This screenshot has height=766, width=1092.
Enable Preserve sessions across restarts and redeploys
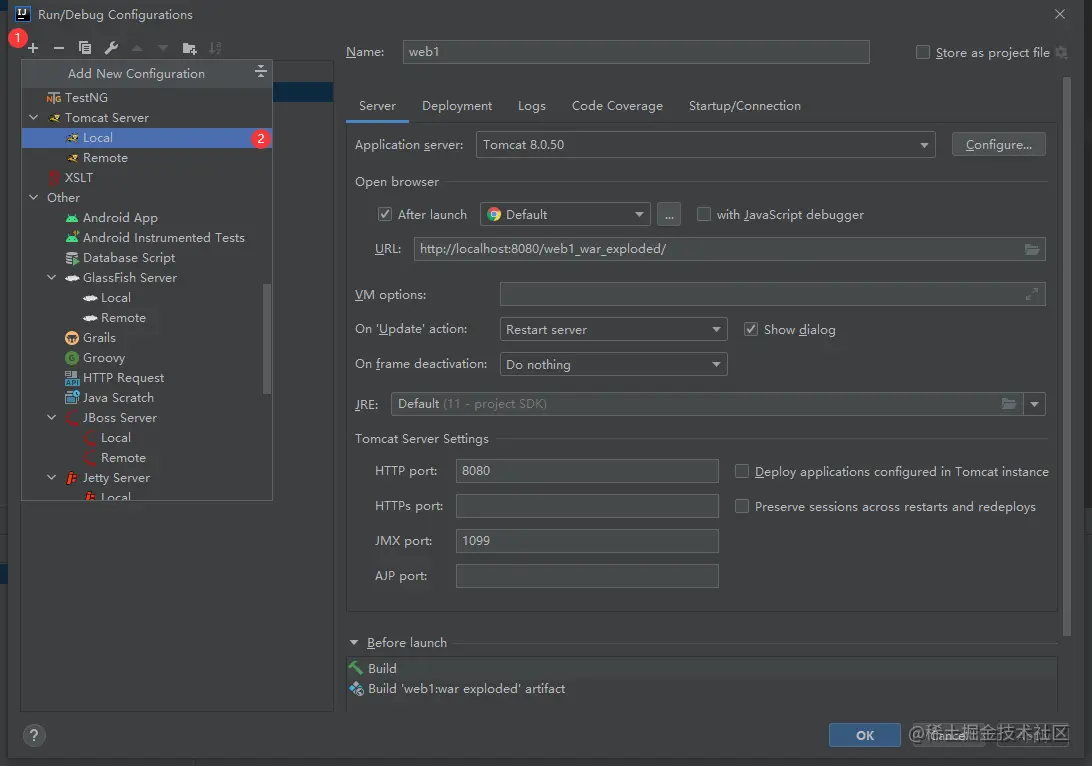coord(742,506)
